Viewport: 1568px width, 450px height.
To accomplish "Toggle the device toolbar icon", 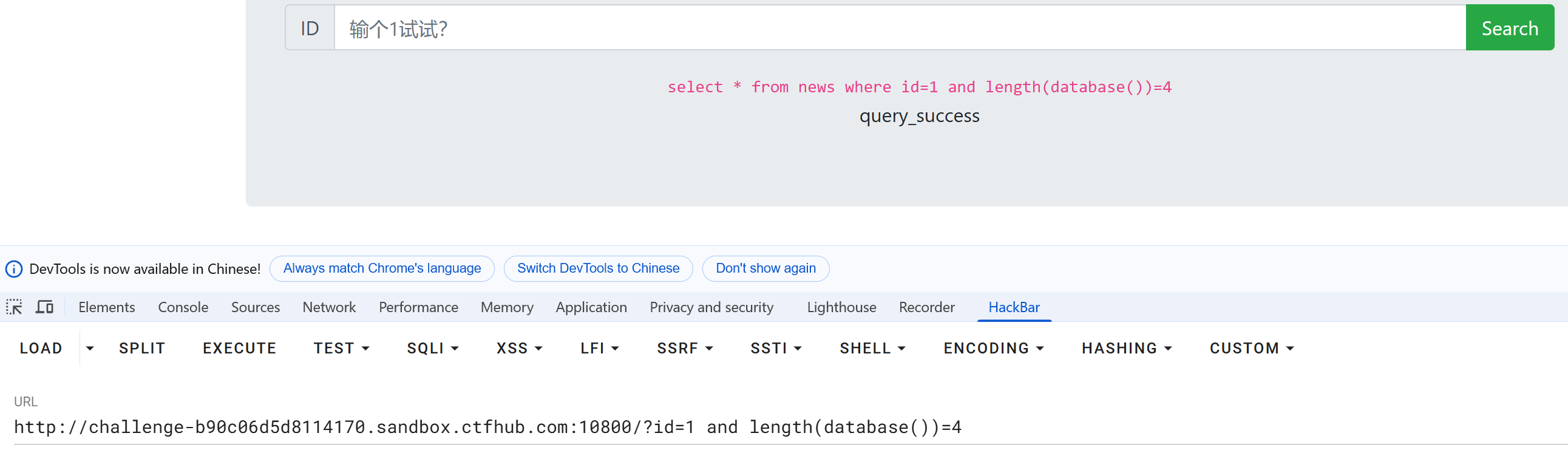I will 44,307.
